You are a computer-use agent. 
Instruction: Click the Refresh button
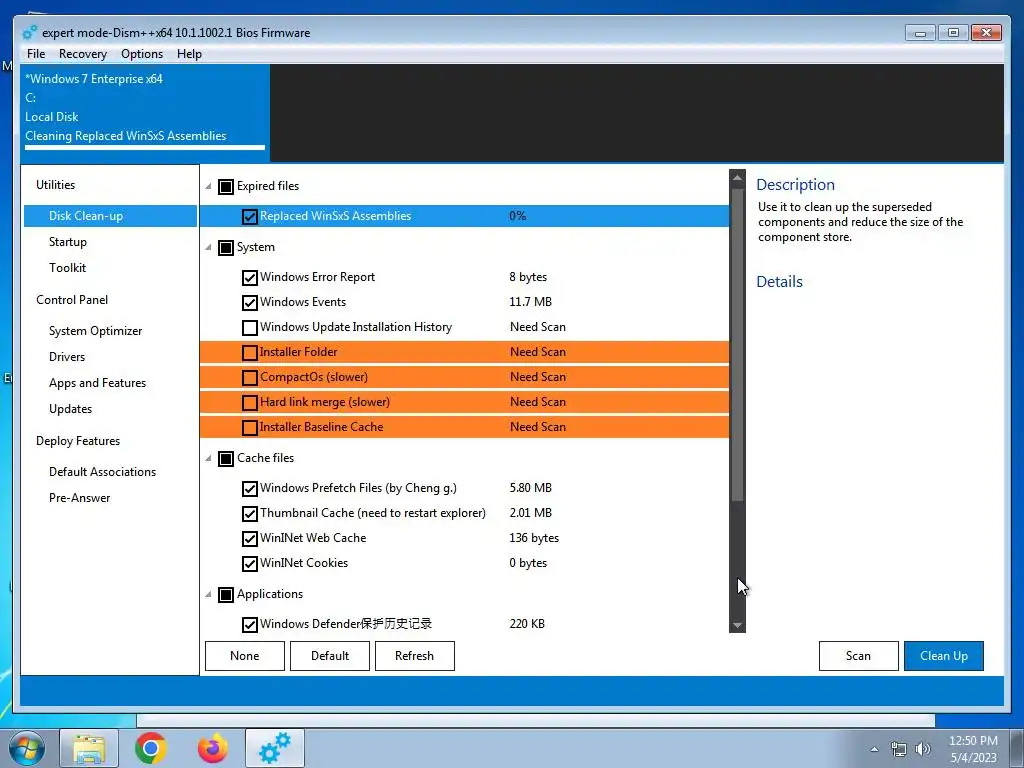click(x=415, y=656)
